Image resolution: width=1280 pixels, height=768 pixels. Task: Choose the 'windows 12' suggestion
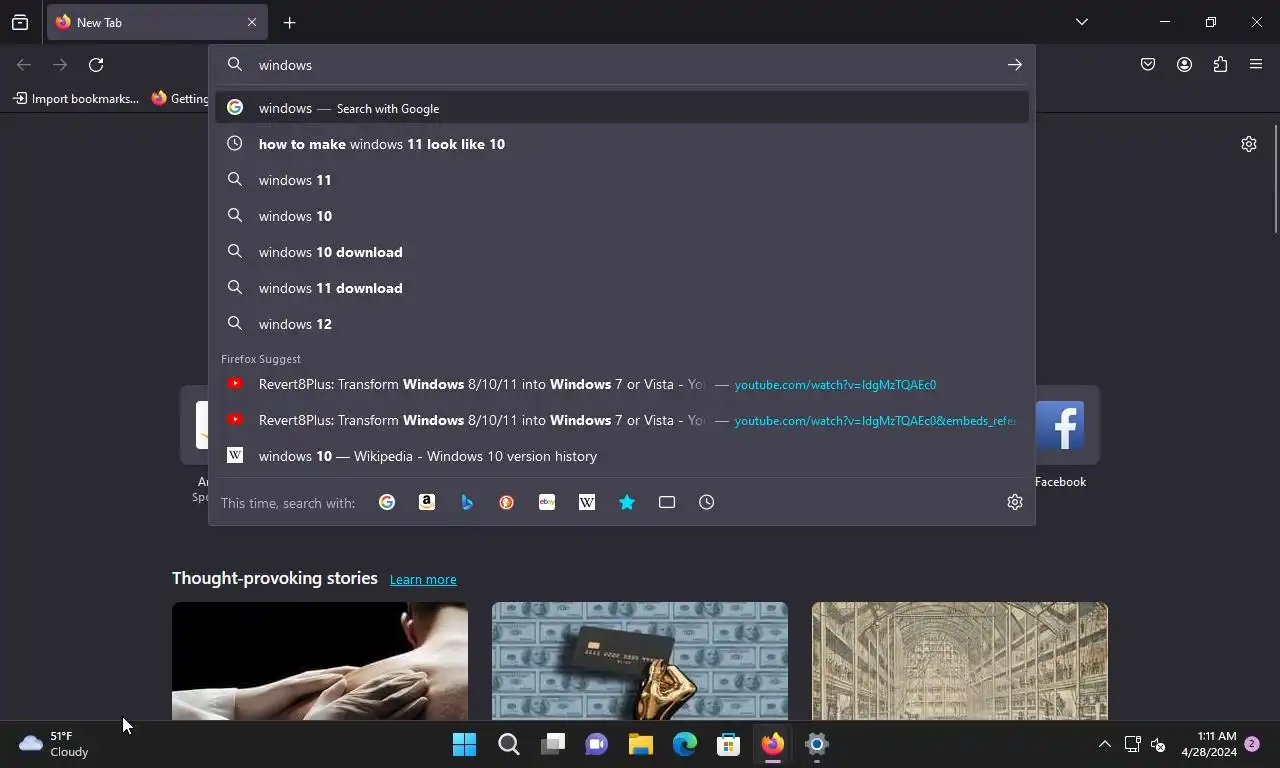622,324
